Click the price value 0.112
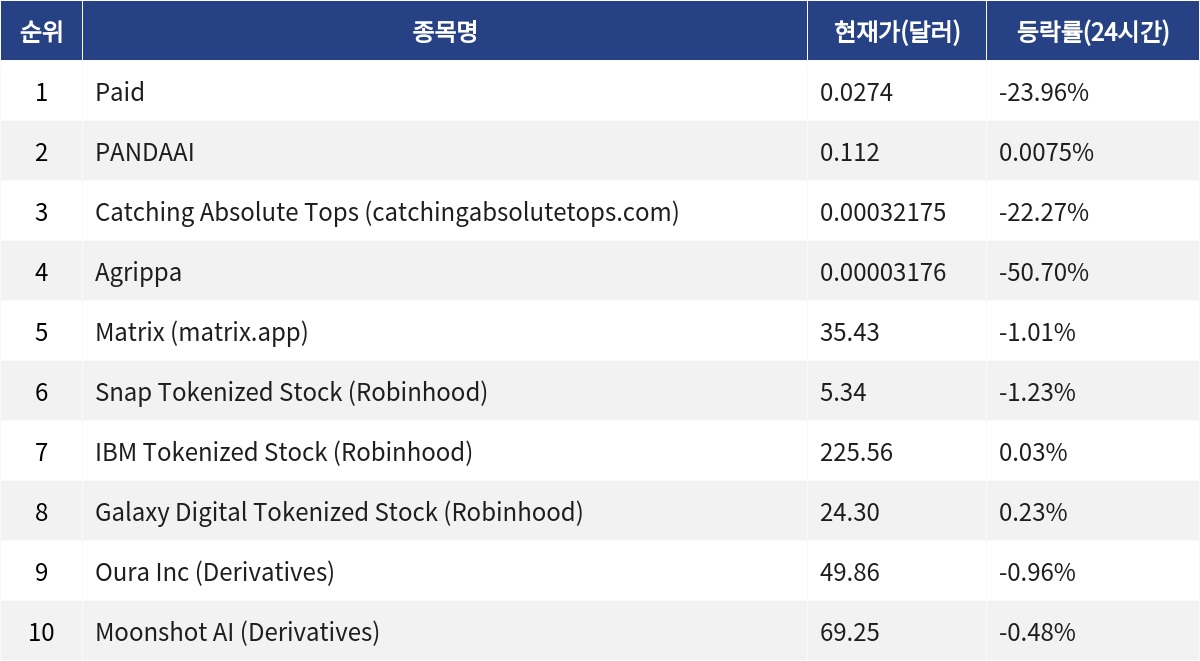 pyautogui.click(x=850, y=153)
